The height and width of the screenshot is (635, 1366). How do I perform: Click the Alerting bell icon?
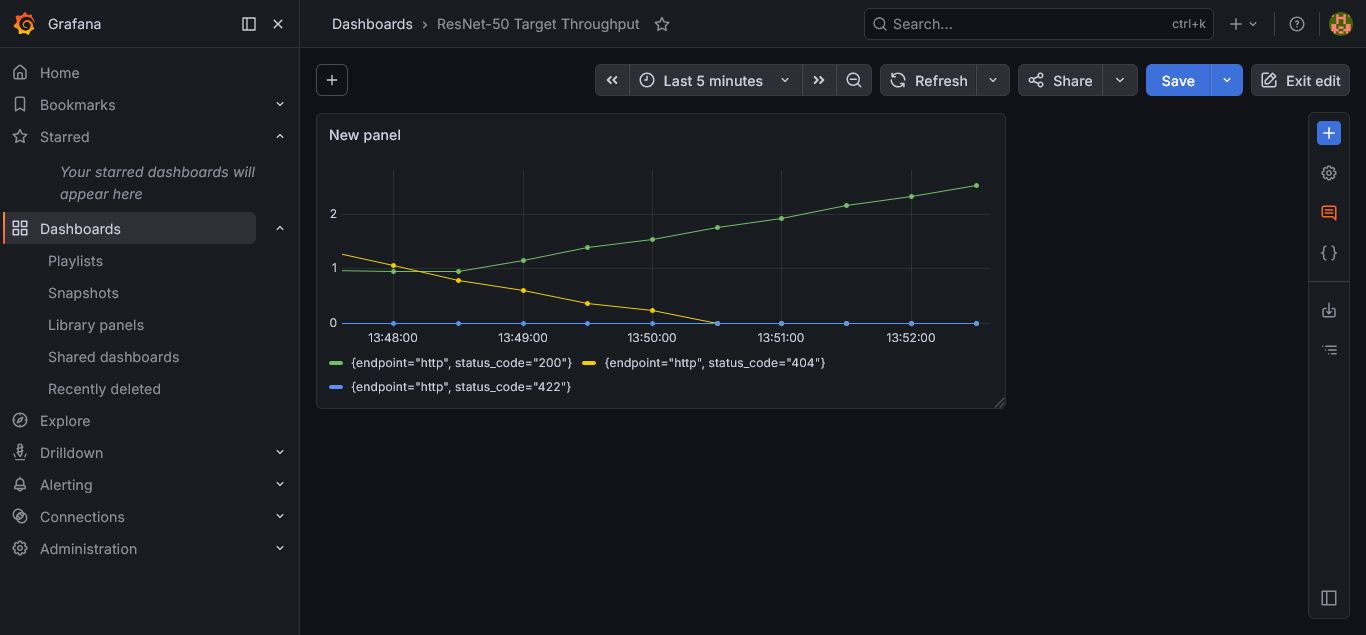[x=20, y=485]
